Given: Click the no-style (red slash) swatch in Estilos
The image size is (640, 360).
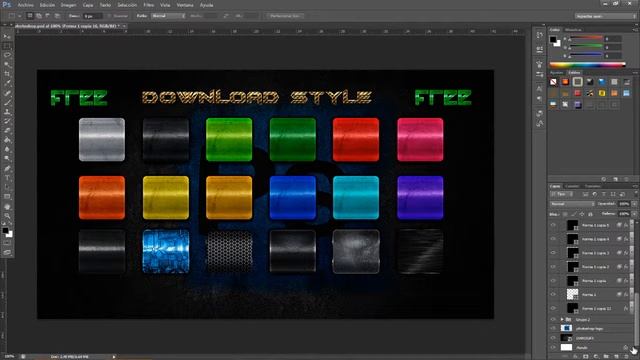Looking at the screenshot, I should click(x=553, y=82).
